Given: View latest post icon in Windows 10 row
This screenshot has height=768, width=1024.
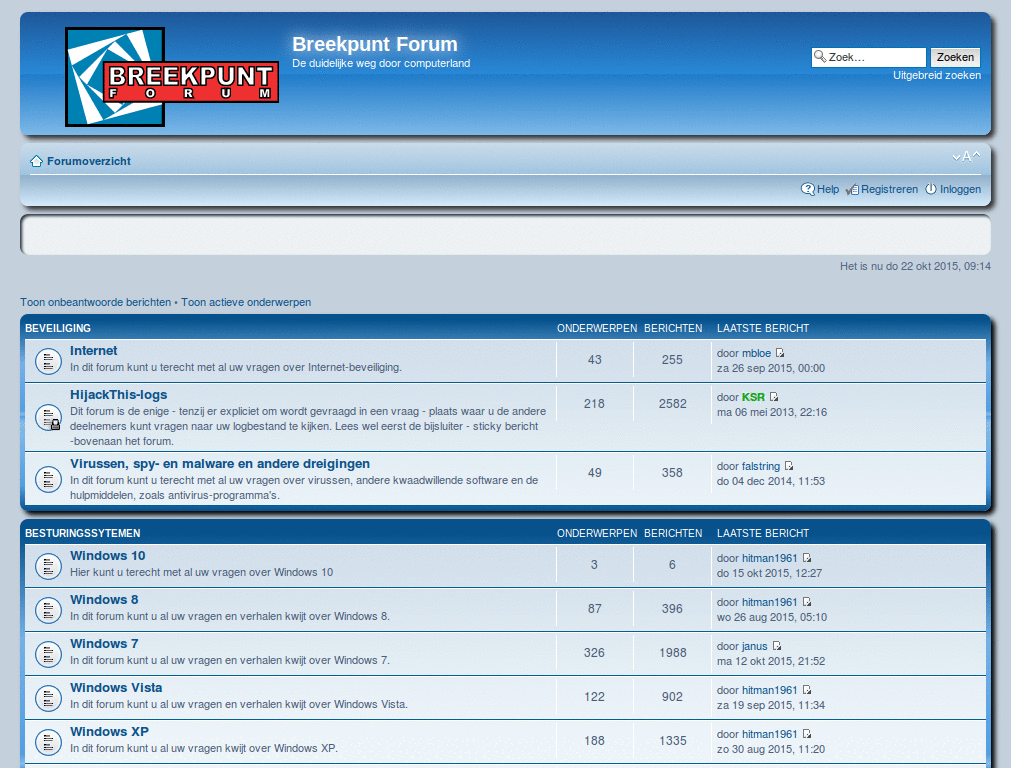Looking at the screenshot, I should 807,558.
